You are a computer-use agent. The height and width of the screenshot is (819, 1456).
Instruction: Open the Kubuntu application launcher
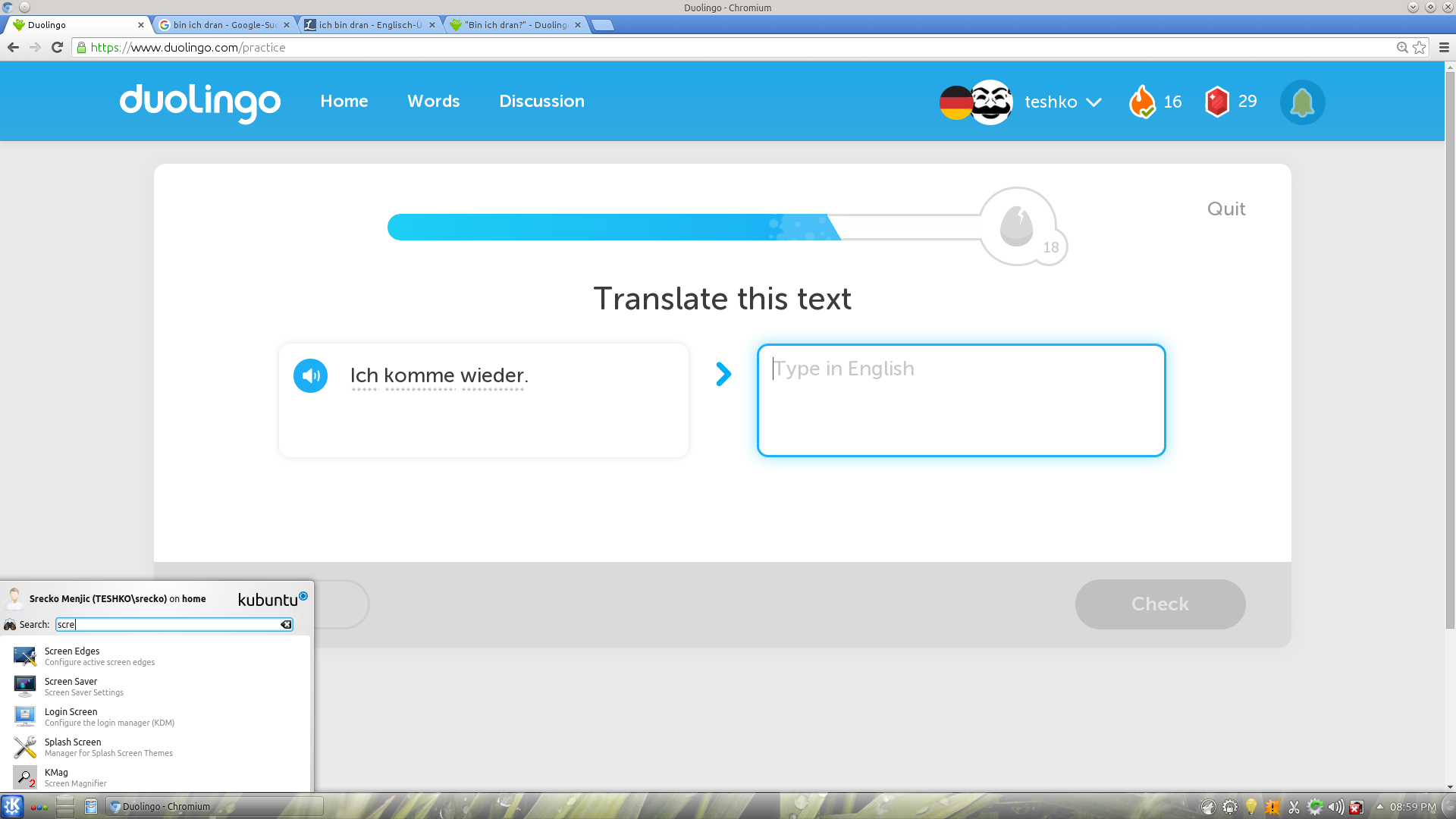tap(12, 806)
